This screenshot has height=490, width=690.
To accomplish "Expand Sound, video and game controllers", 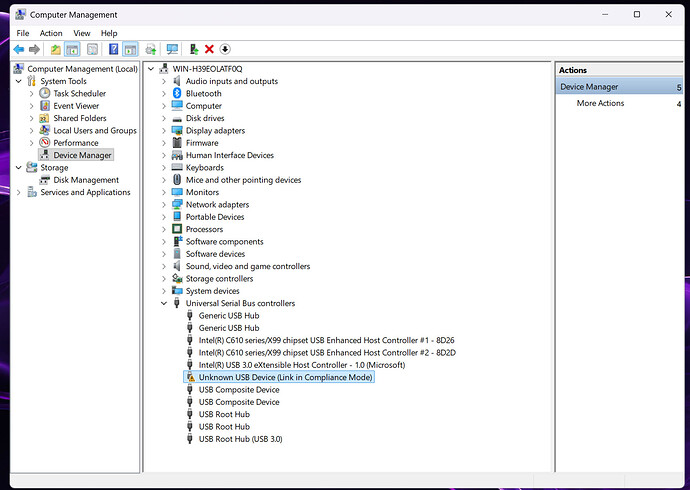I will point(164,266).
